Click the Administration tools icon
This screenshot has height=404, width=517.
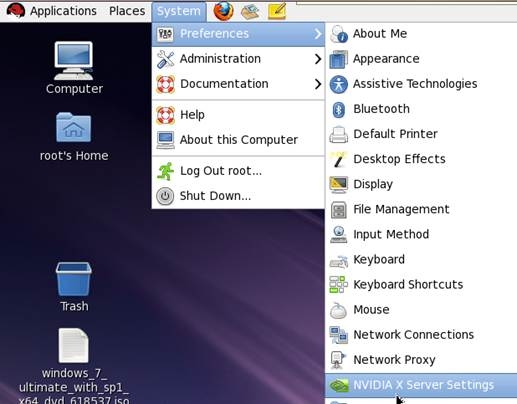click(x=165, y=59)
